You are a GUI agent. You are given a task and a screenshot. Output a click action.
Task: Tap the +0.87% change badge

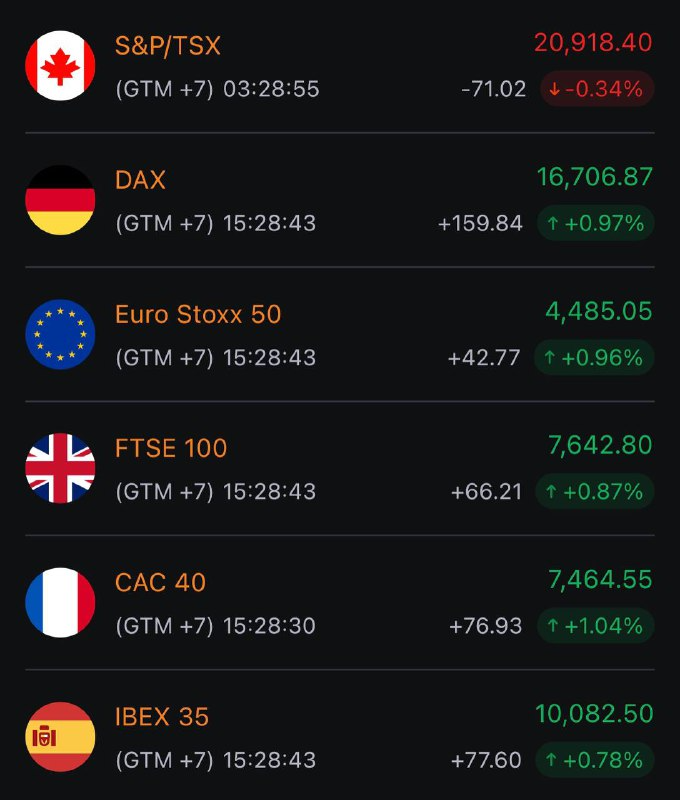point(594,492)
